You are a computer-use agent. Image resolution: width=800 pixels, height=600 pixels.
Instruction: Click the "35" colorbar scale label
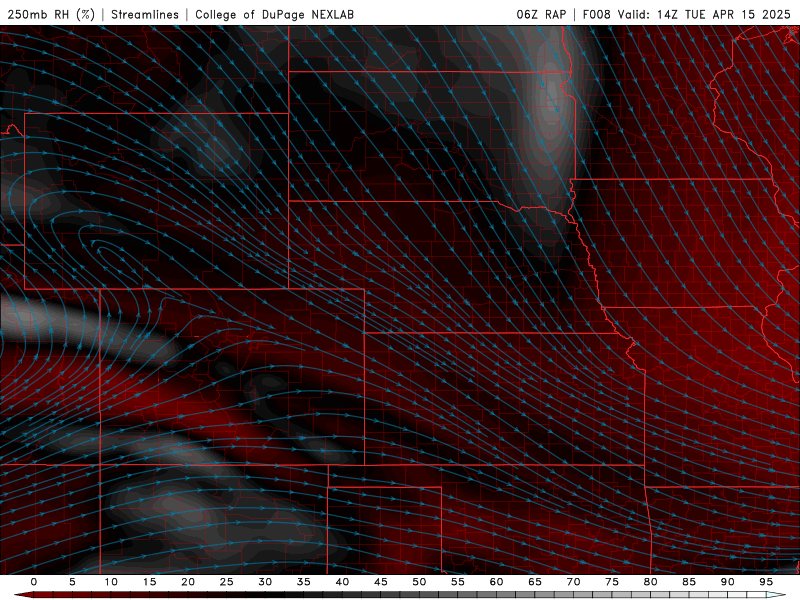point(304,582)
